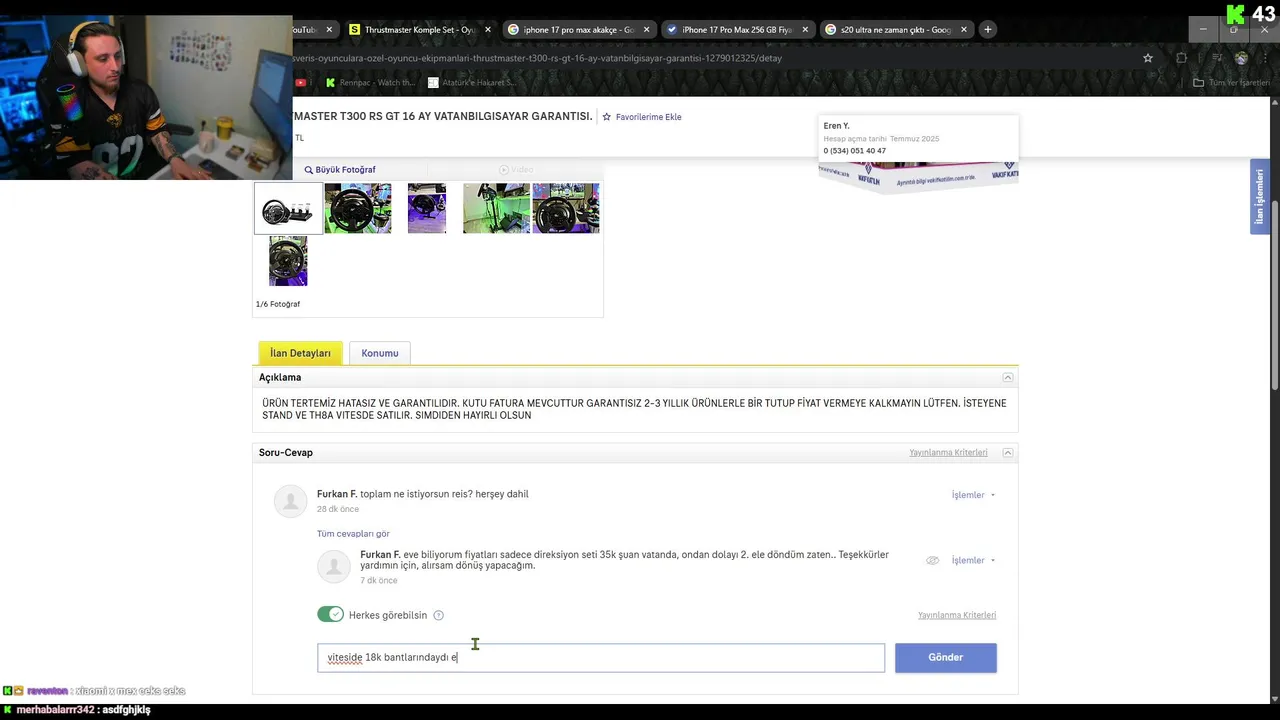Click the address bar URL
The image size is (1280, 720).
pyautogui.click(x=537, y=58)
